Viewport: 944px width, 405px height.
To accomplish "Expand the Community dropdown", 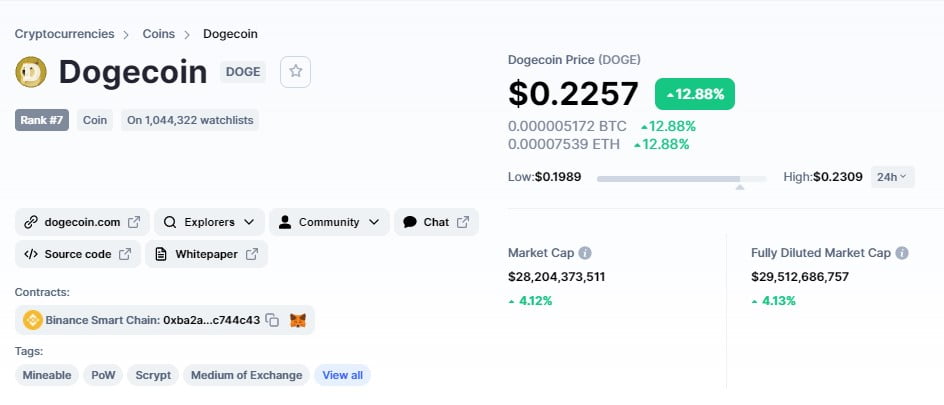I will pyautogui.click(x=329, y=222).
